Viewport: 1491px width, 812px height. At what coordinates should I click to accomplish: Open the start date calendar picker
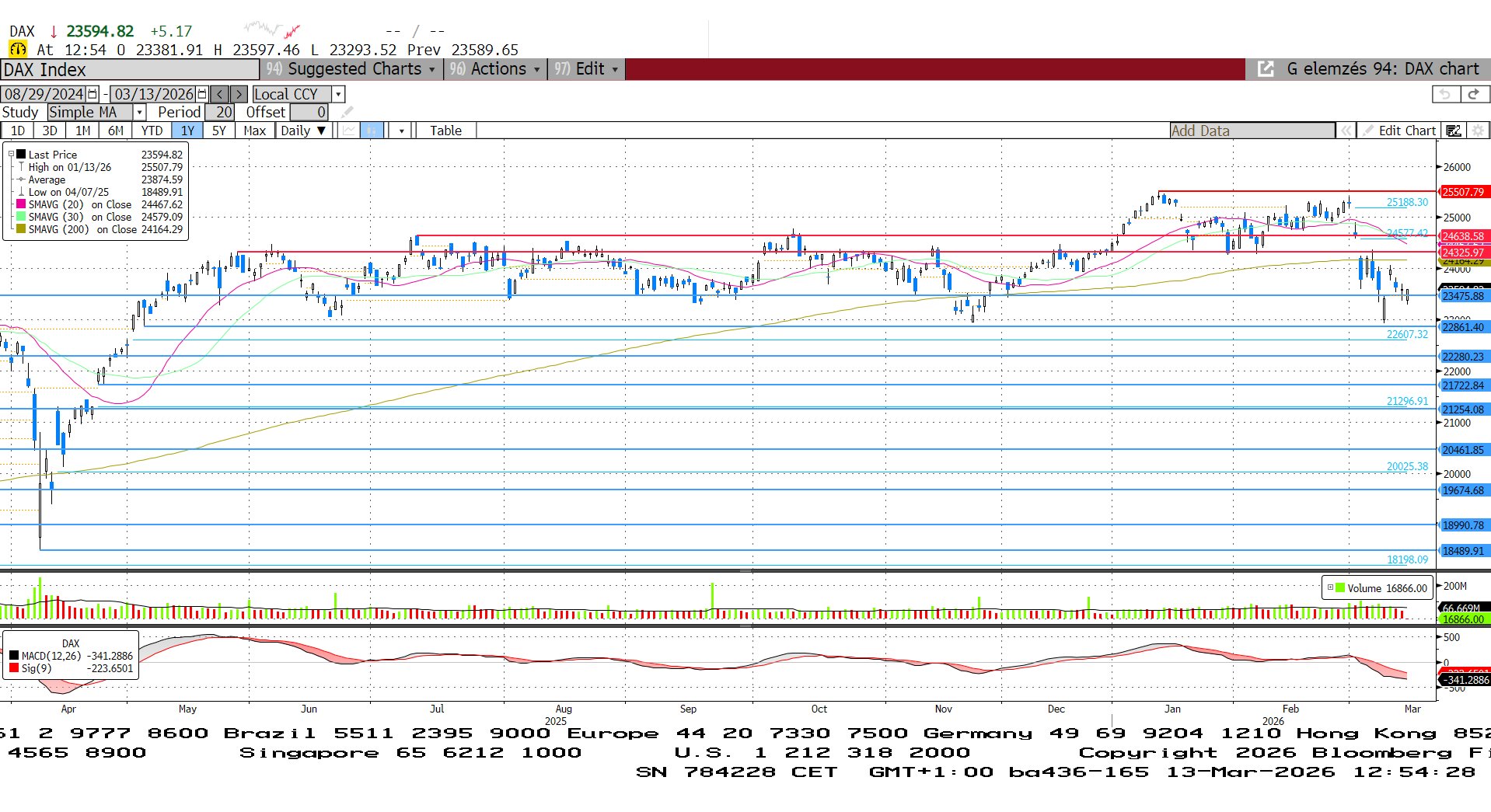point(93,94)
